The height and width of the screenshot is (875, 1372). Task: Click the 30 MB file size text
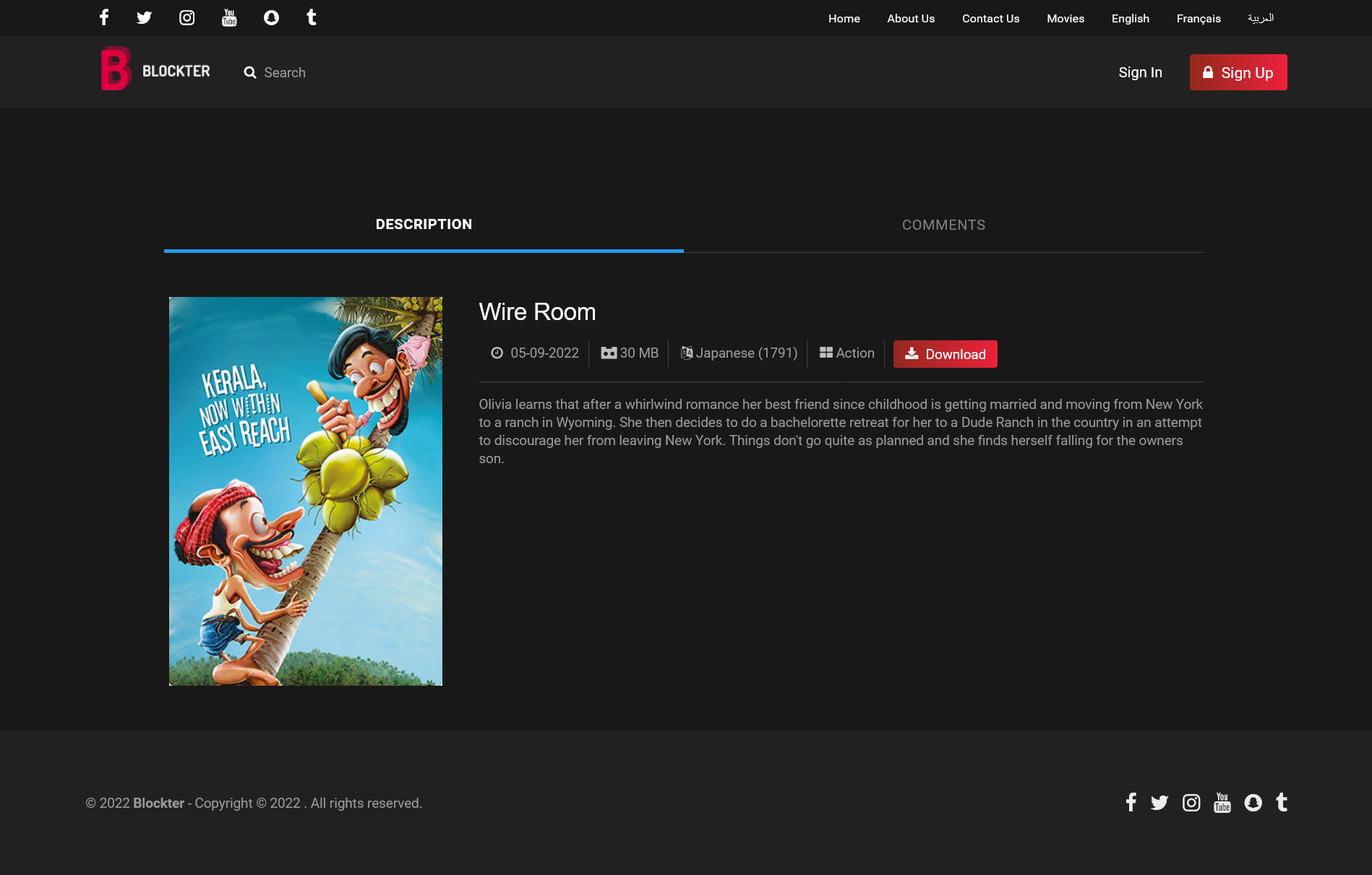click(640, 353)
